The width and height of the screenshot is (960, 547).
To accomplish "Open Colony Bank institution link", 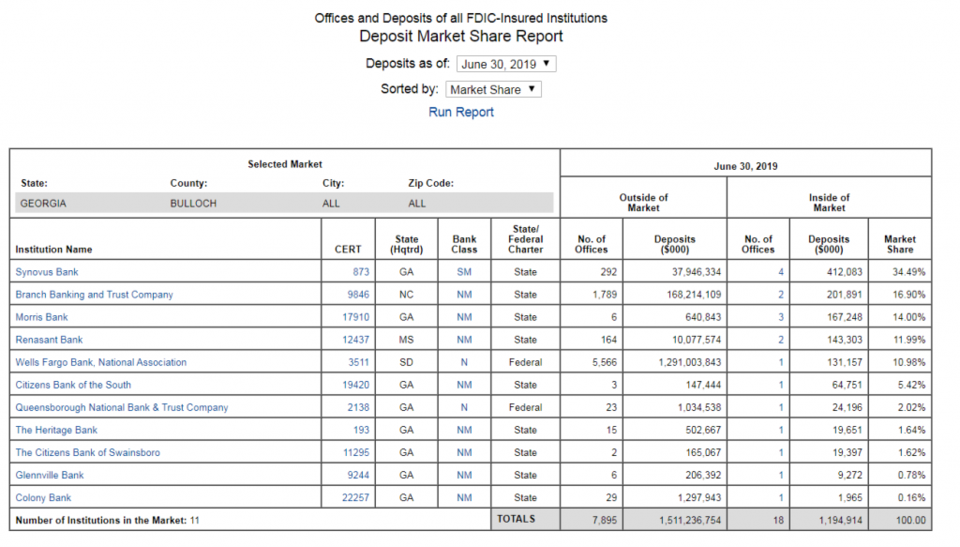I will pyautogui.click(x=43, y=498).
